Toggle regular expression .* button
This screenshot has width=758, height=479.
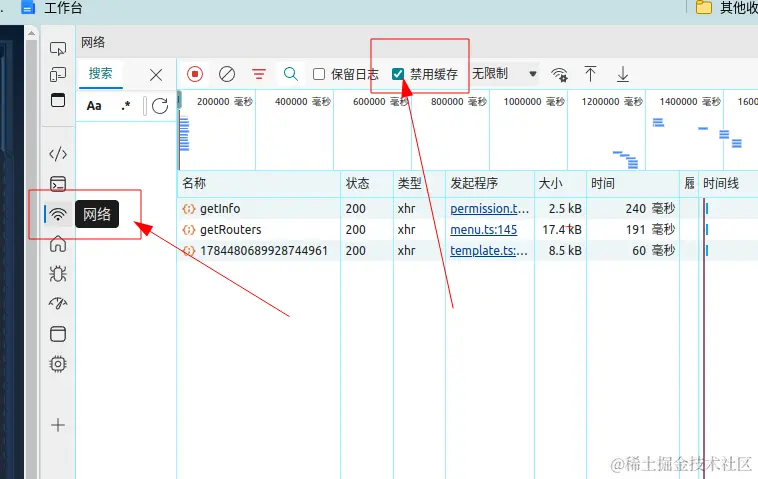click(x=126, y=105)
